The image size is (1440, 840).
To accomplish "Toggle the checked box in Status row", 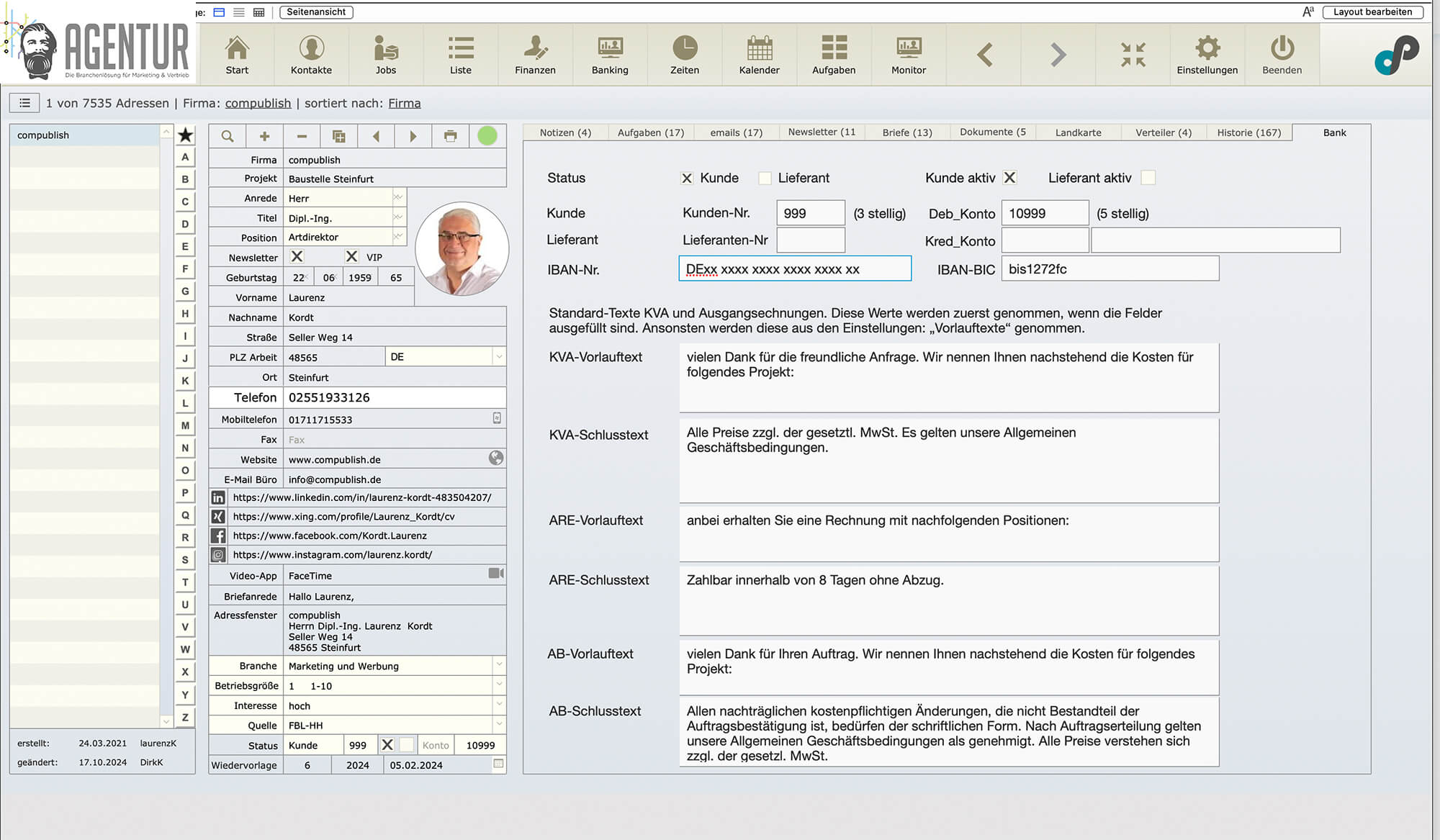I will click(x=387, y=745).
